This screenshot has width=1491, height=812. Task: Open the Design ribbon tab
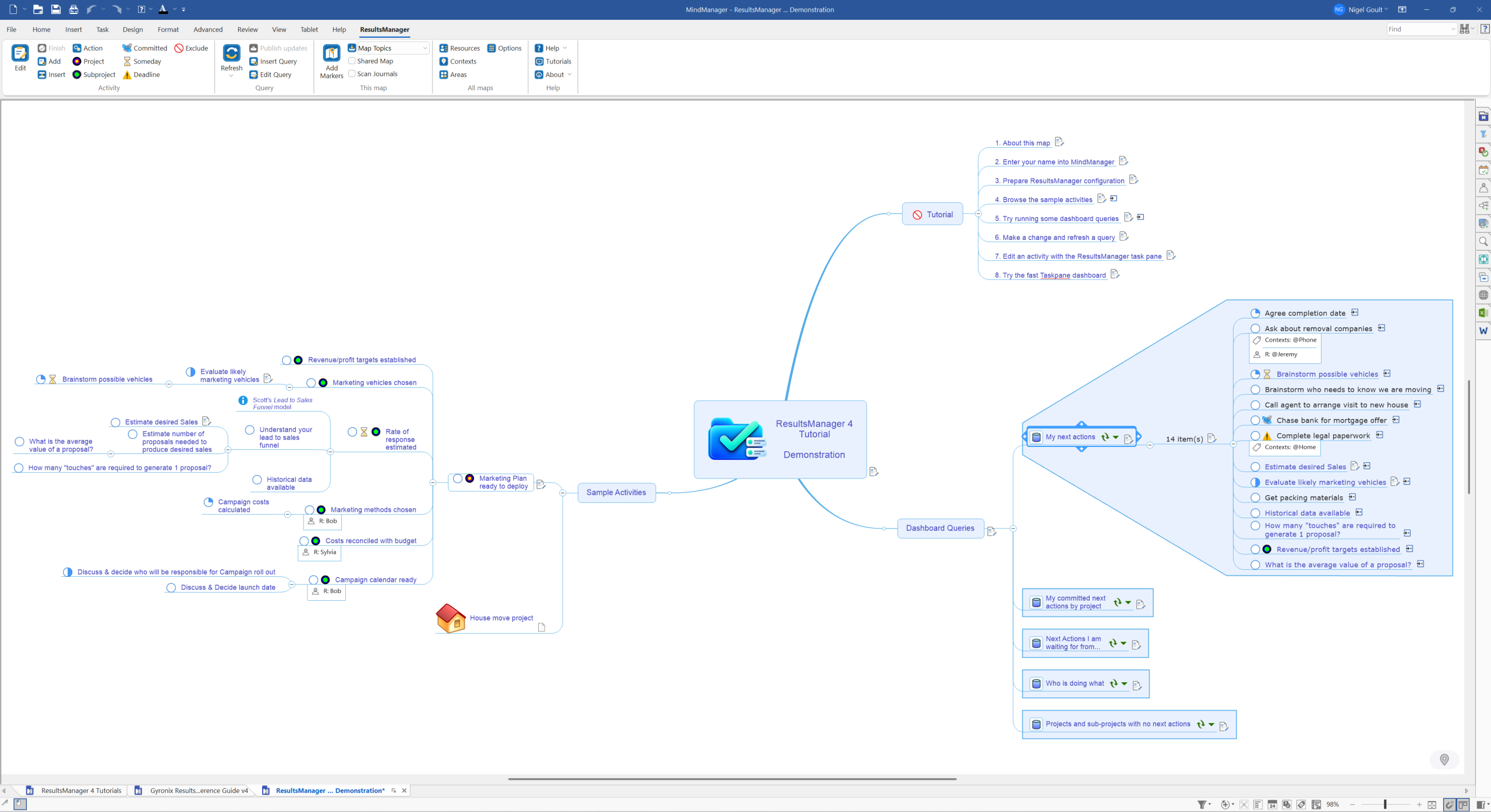[x=133, y=30]
